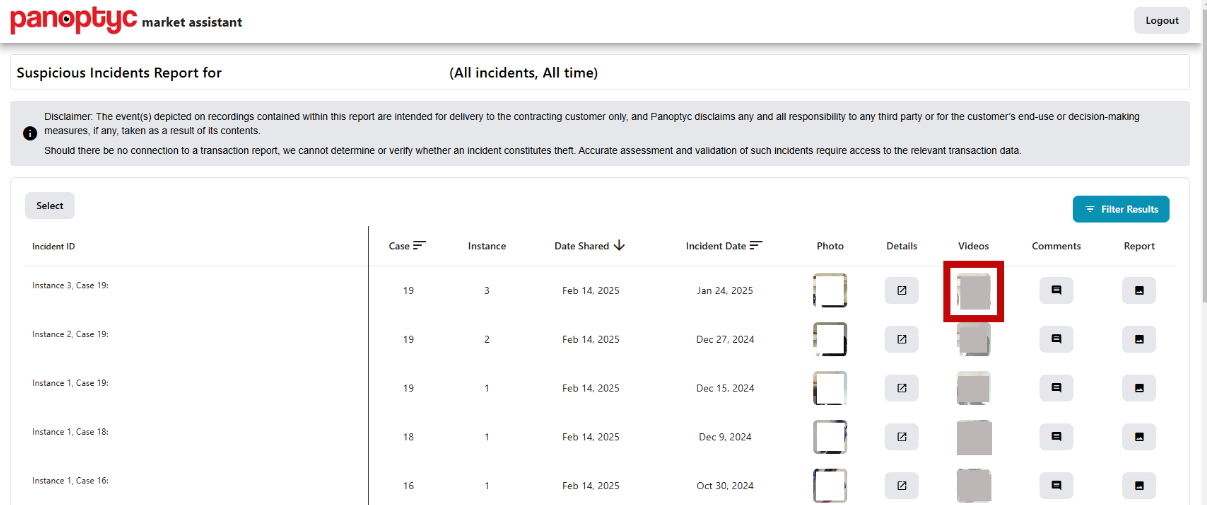This screenshot has width=1207, height=505.
Task: Log out using the Logout button
Action: (1161, 21)
